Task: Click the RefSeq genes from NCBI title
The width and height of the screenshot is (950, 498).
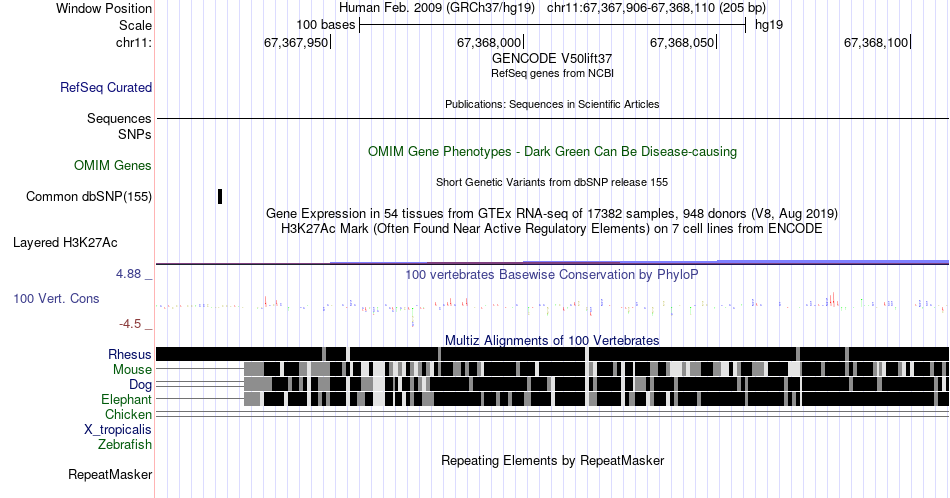Action: click(552, 73)
